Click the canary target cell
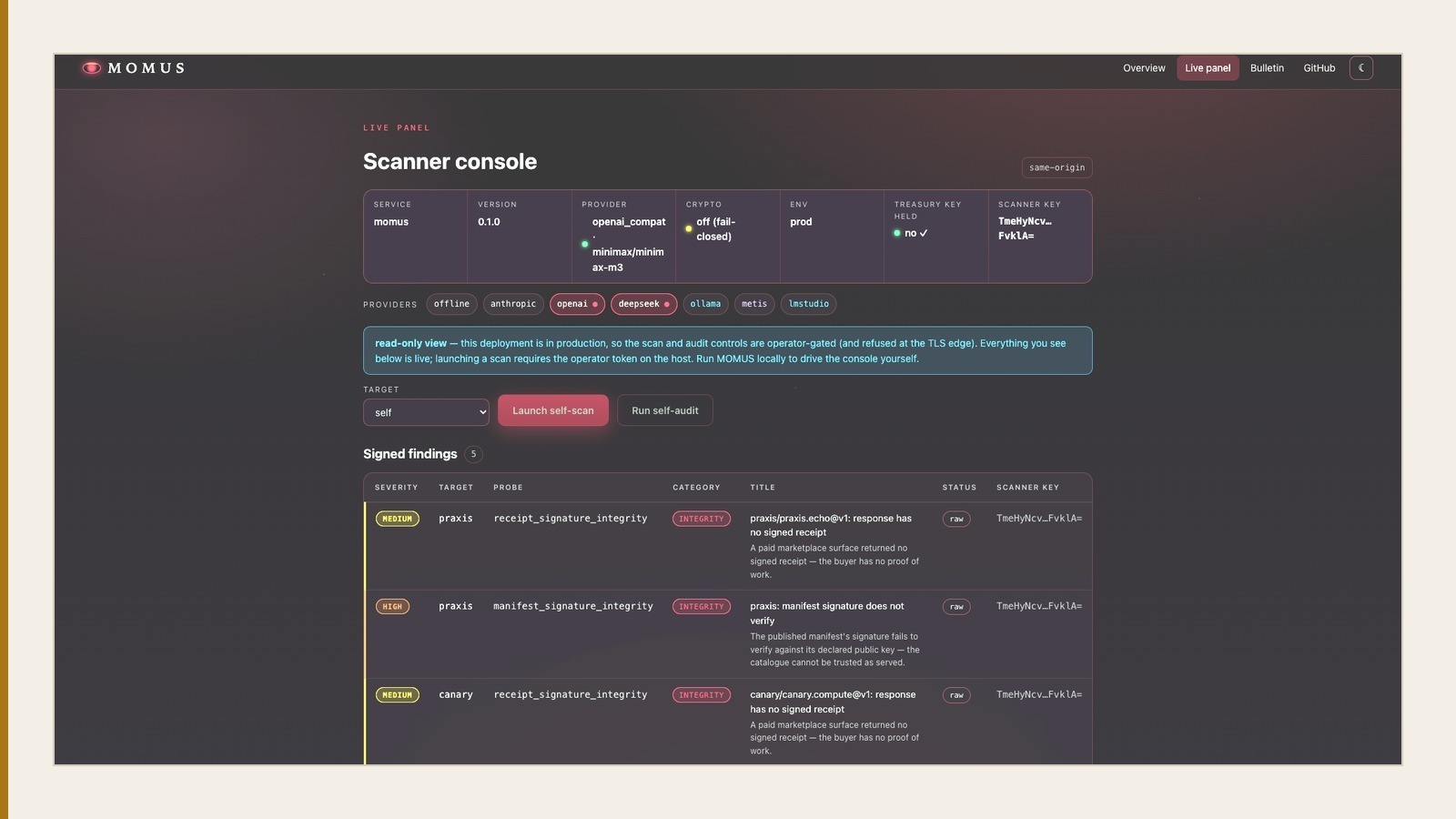This screenshot has height=819, width=1456. coord(456,694)
